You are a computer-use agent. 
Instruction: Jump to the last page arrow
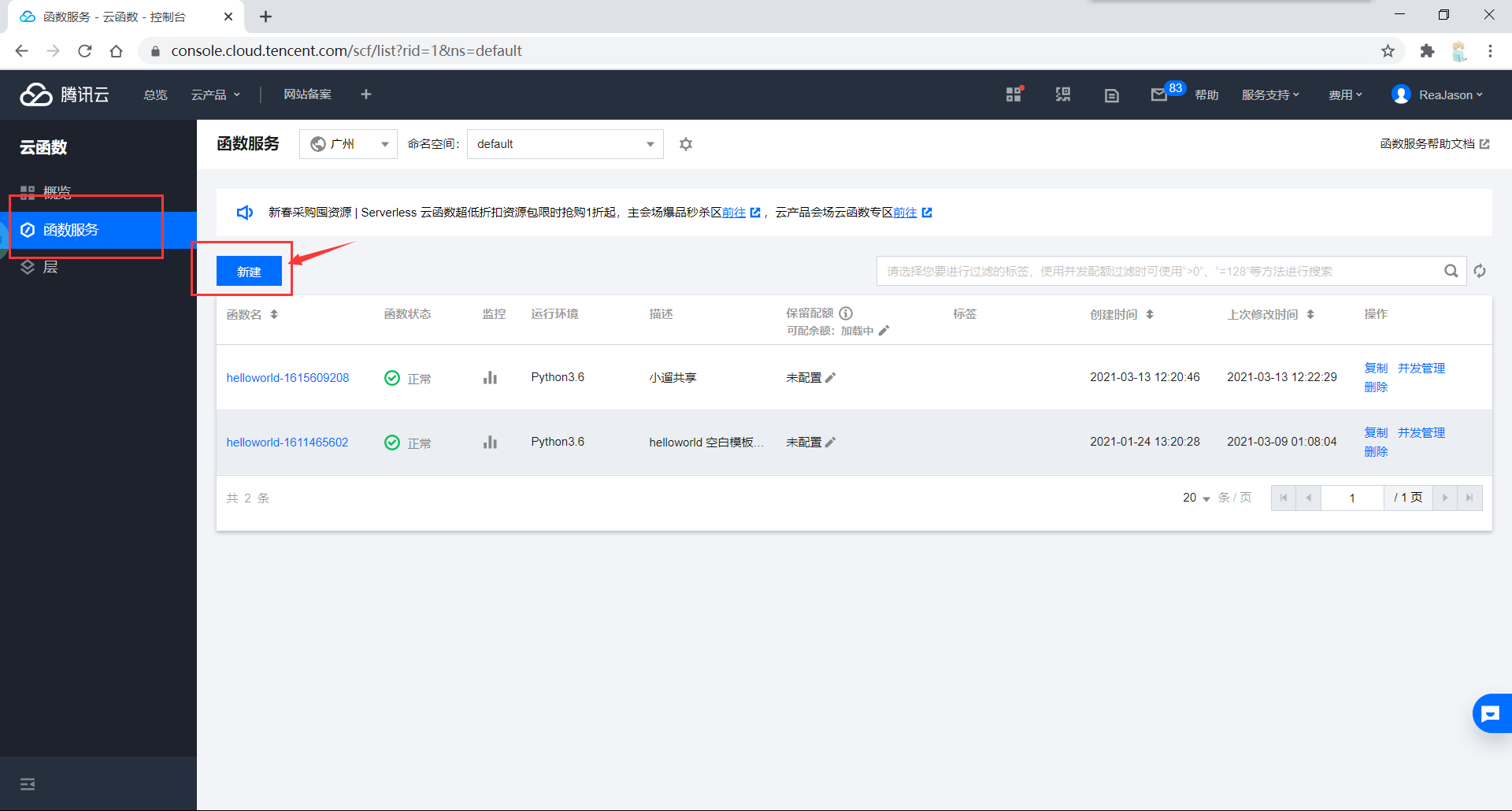point(1469,498)
